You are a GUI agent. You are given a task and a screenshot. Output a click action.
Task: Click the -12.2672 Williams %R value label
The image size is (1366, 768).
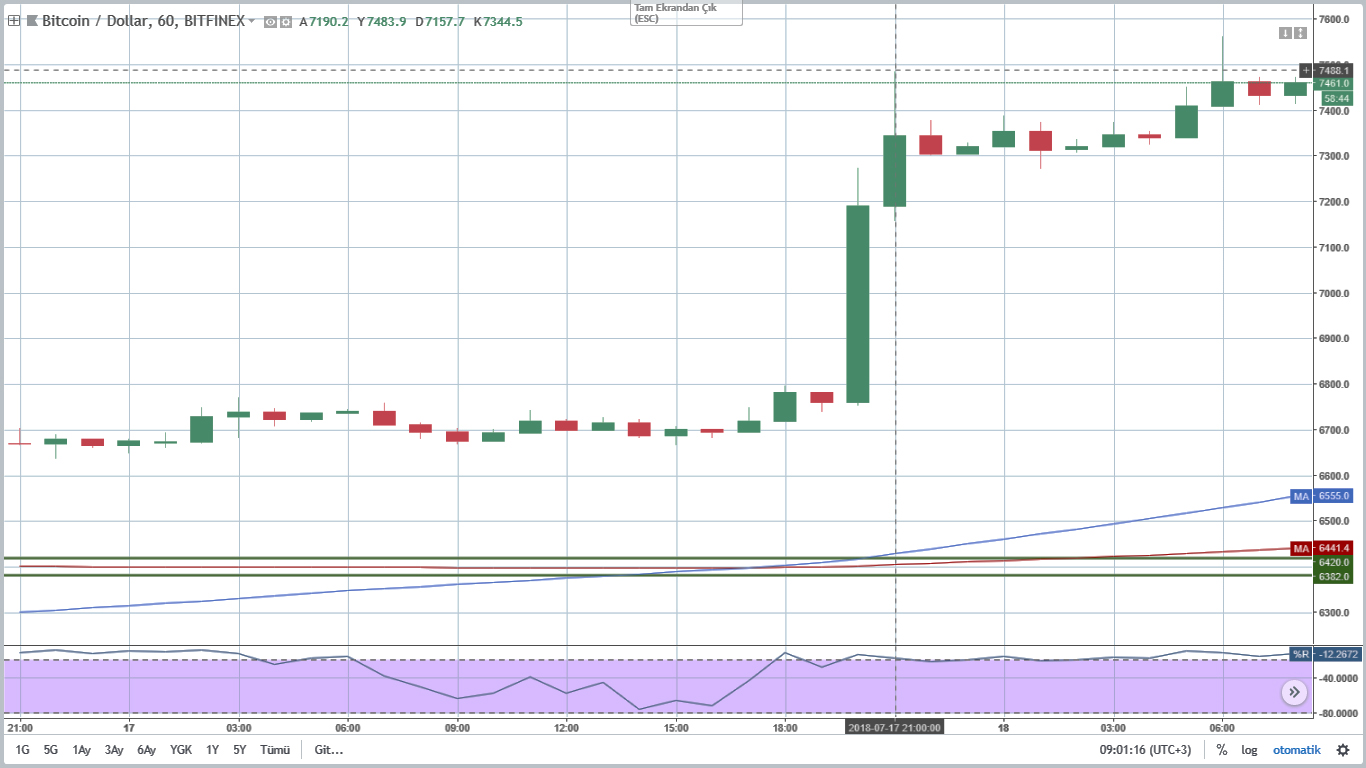click(x=1338, y=654)
